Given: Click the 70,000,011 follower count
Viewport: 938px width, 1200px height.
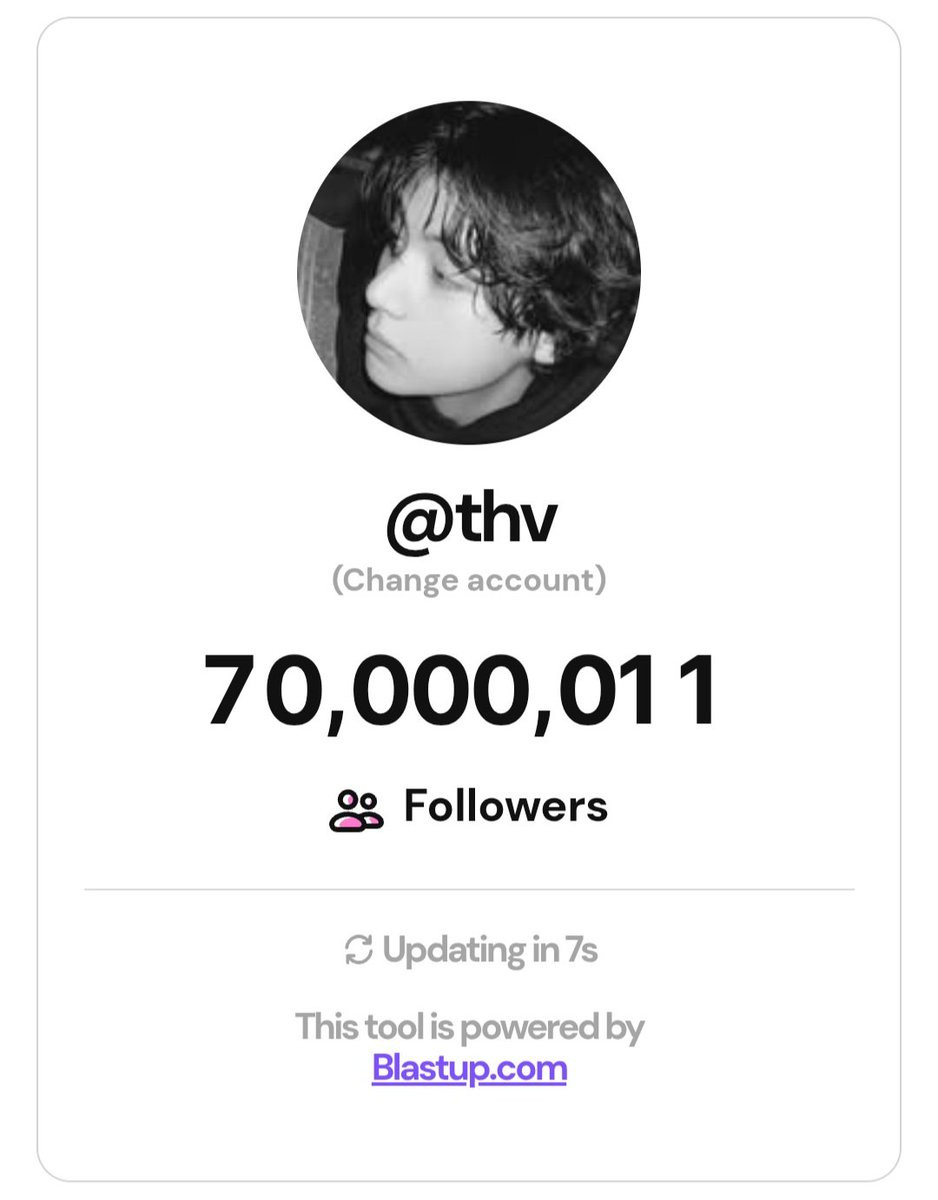Looking at the screenshot, I should tap(462, 692).
